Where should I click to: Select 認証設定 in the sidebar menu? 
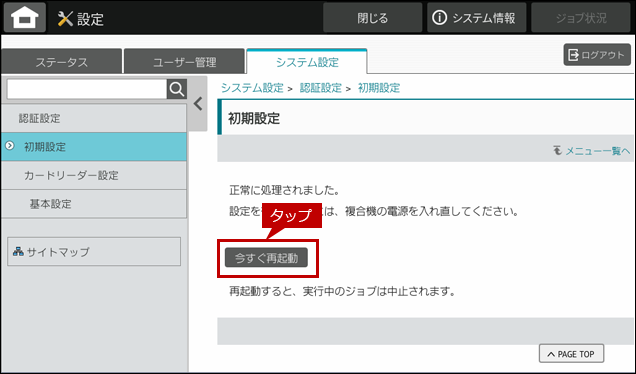pyautogui.click(x=94, y=118)
